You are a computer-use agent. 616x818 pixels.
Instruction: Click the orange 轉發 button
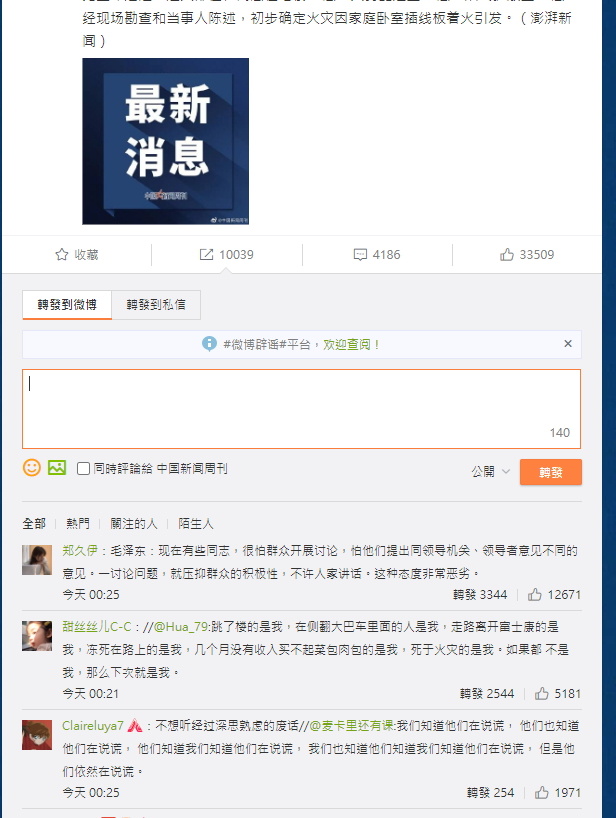tap(551, 472)
